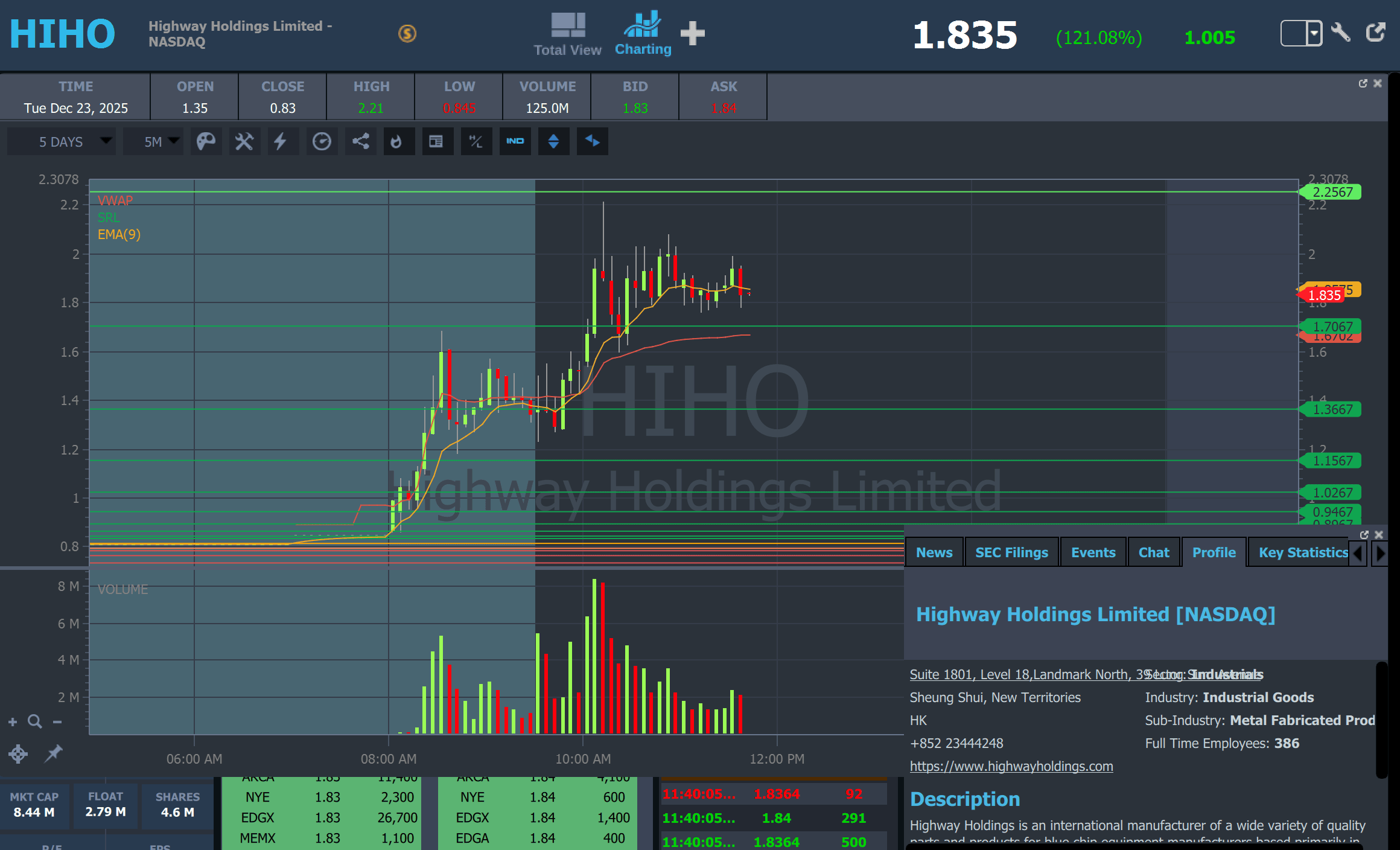Open the 5 DAYS range dropdown

click(61, 142)
